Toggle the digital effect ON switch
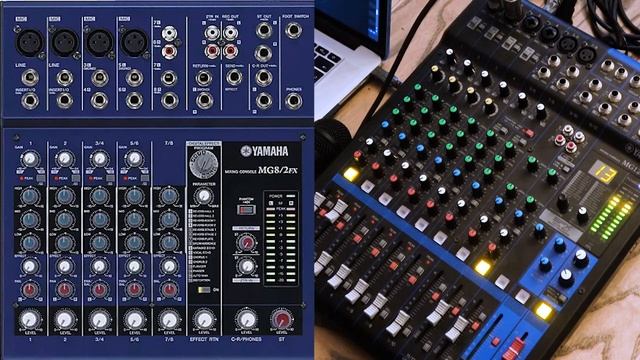 click(204, 290)
